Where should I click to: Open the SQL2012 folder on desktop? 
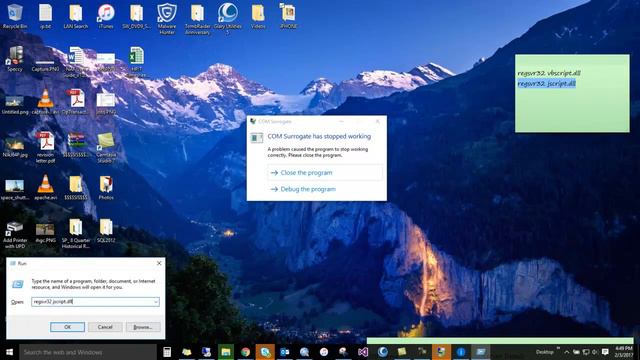tap(106, 231)
